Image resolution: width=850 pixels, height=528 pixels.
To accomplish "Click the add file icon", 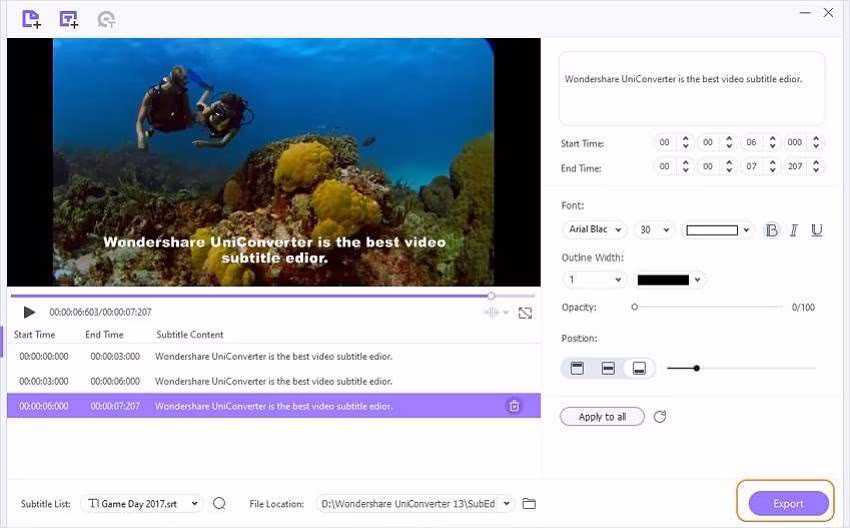I will pyautogui.click(x=31, y=19).
